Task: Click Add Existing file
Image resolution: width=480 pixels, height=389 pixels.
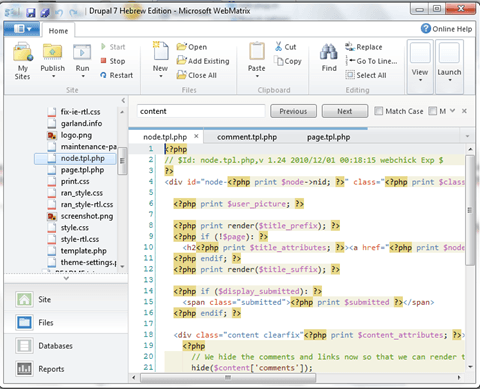Action: 203,61
